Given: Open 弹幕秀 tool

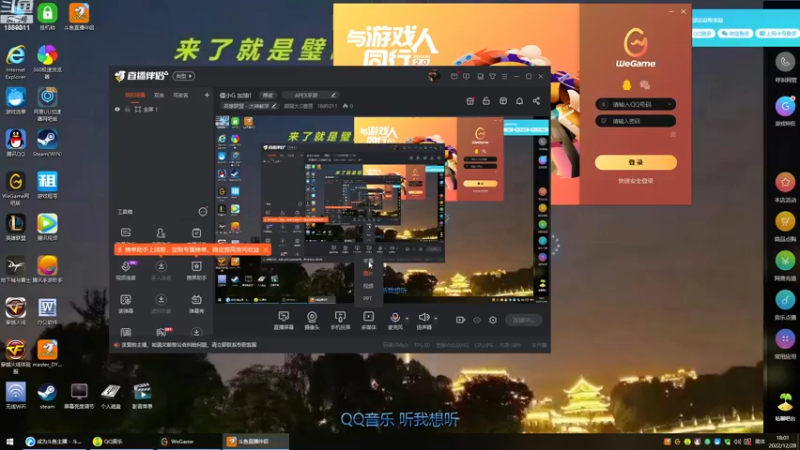Looking at the screenshot, I should click(196, 304).
